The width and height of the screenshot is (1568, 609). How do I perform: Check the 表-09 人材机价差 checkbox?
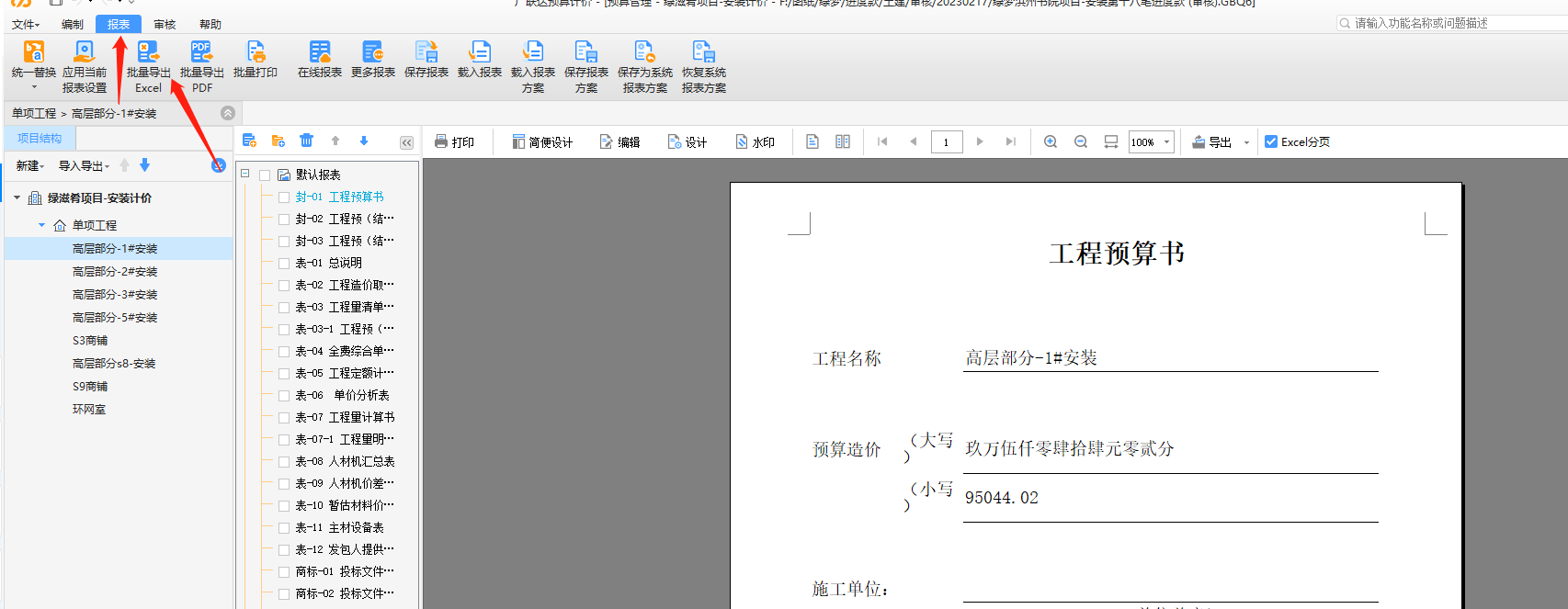[x=284, y=483]
